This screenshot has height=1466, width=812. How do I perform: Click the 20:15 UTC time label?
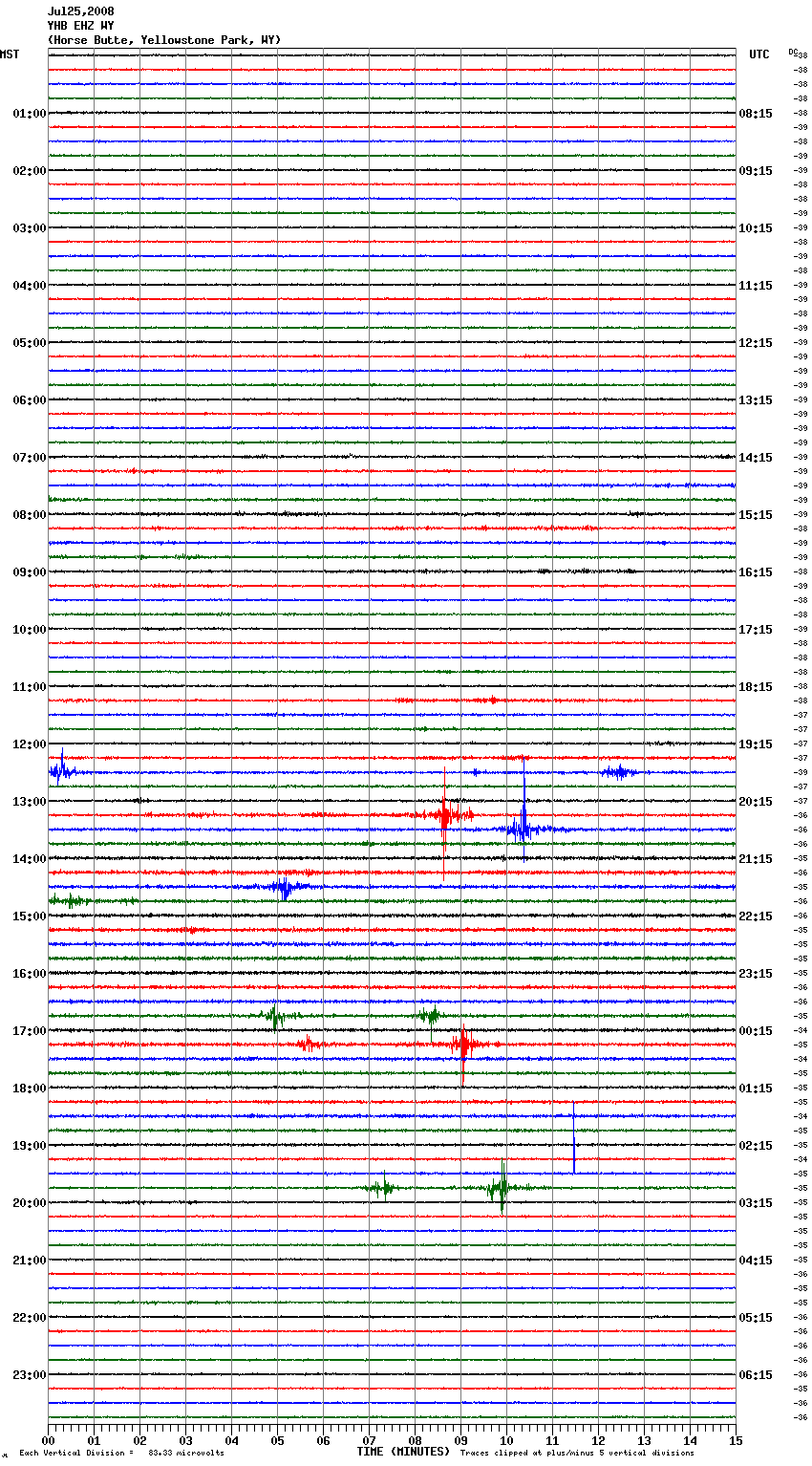pyautogui.click(x=756, y=802)
